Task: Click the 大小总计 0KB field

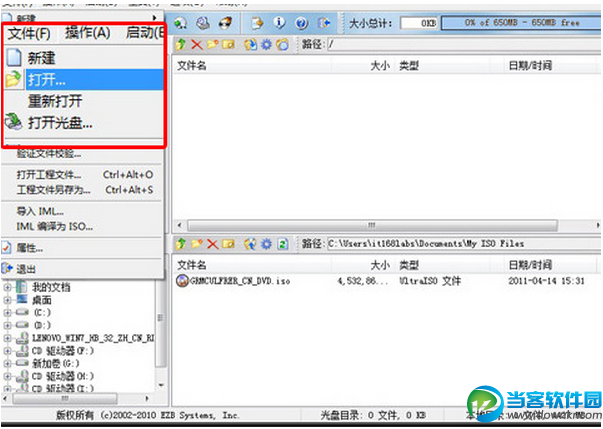Action: (419, 23)
